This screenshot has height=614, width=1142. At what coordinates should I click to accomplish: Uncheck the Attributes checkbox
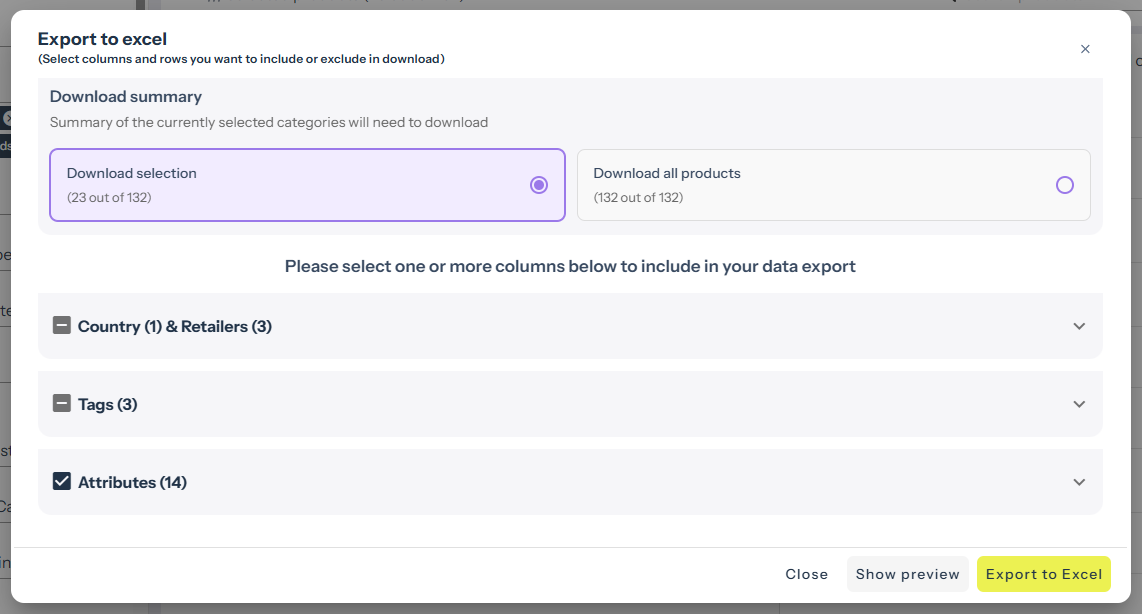[62, 482]
